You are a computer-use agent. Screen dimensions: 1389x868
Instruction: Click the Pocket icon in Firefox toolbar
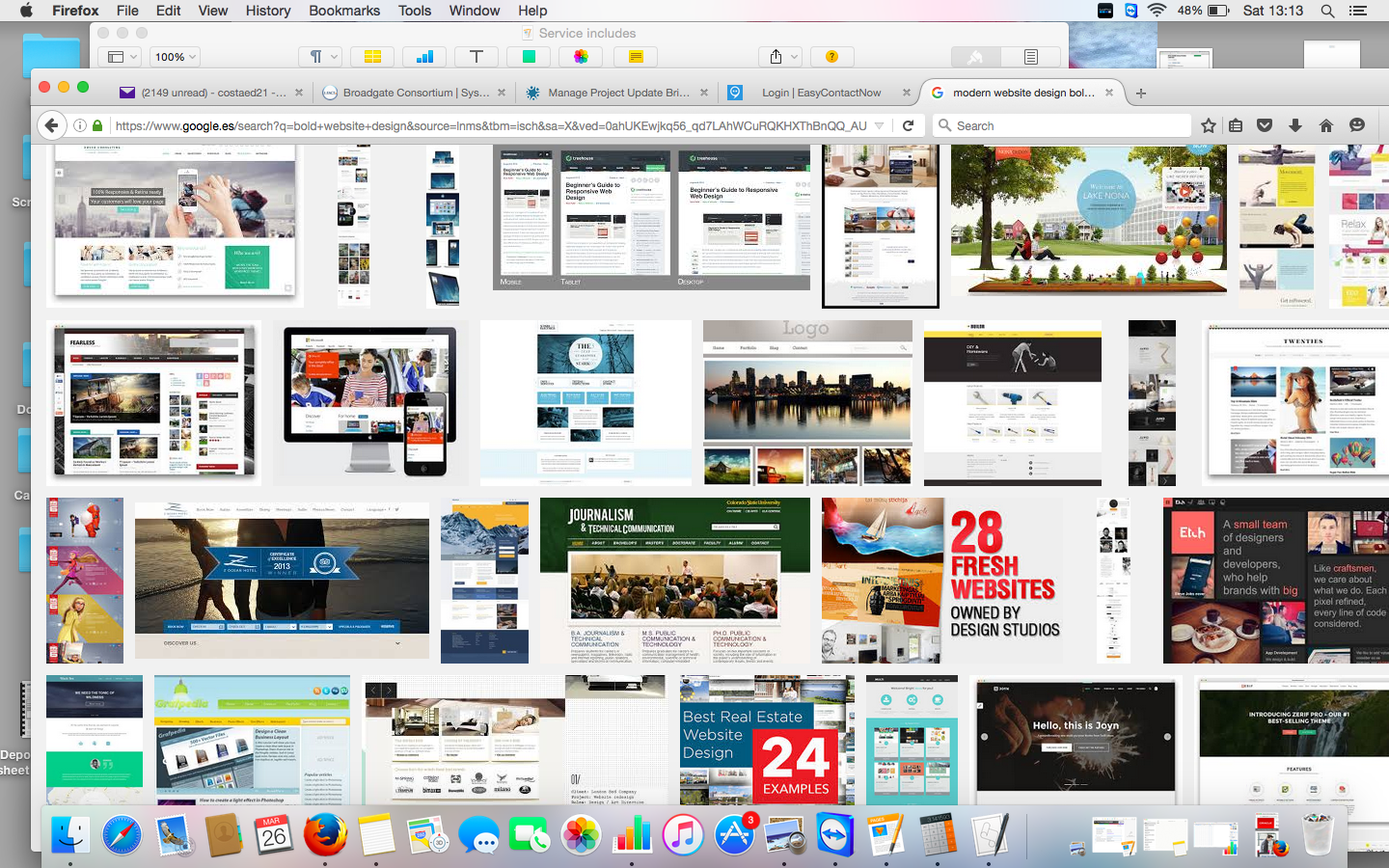(1265, 125)
